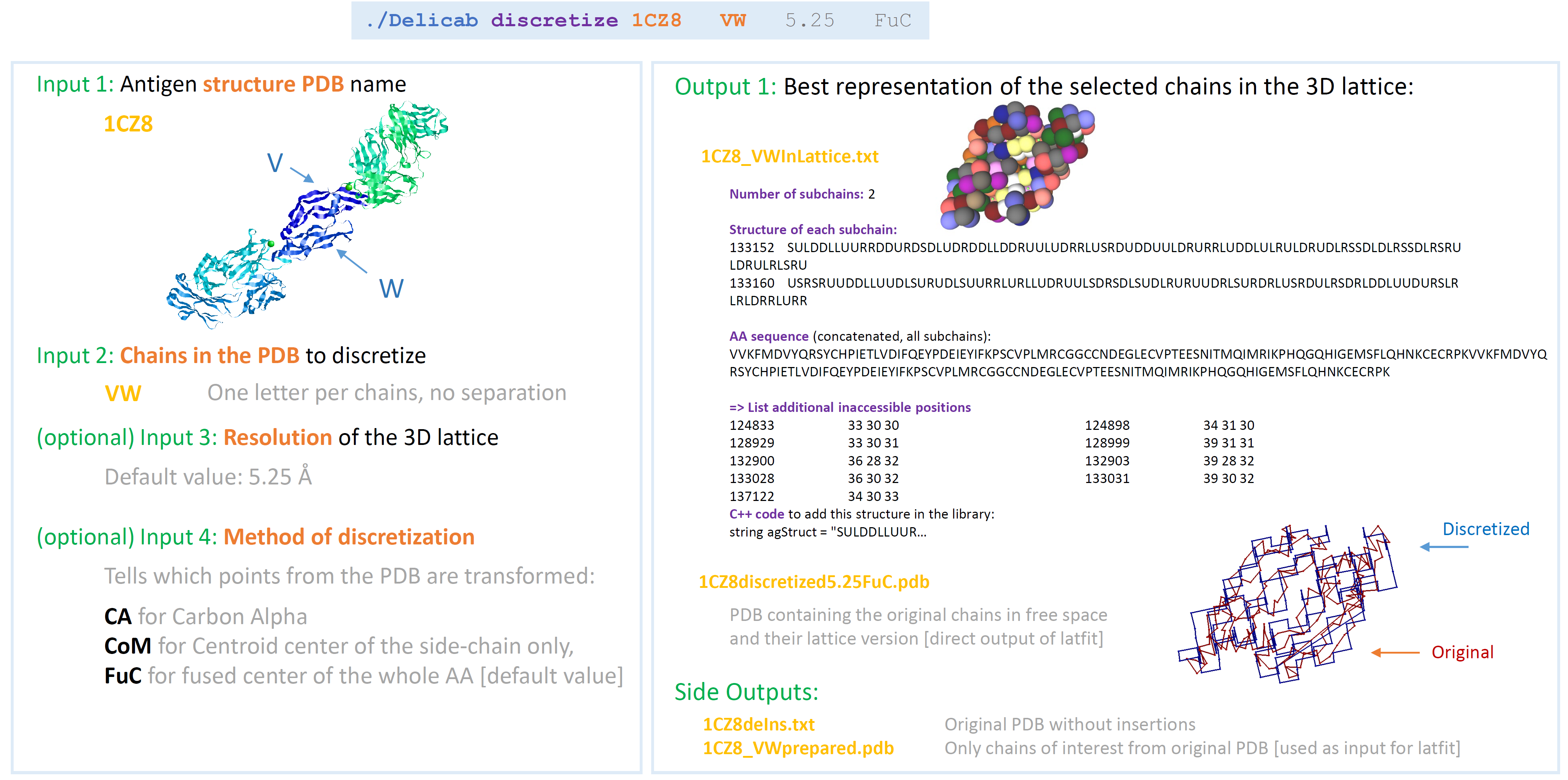Image resolution: width=1568 pixels, height=780 pixels.
Task: Click the 1CZ8discretized5.25FuC.pdb filename
Action: 814,581
